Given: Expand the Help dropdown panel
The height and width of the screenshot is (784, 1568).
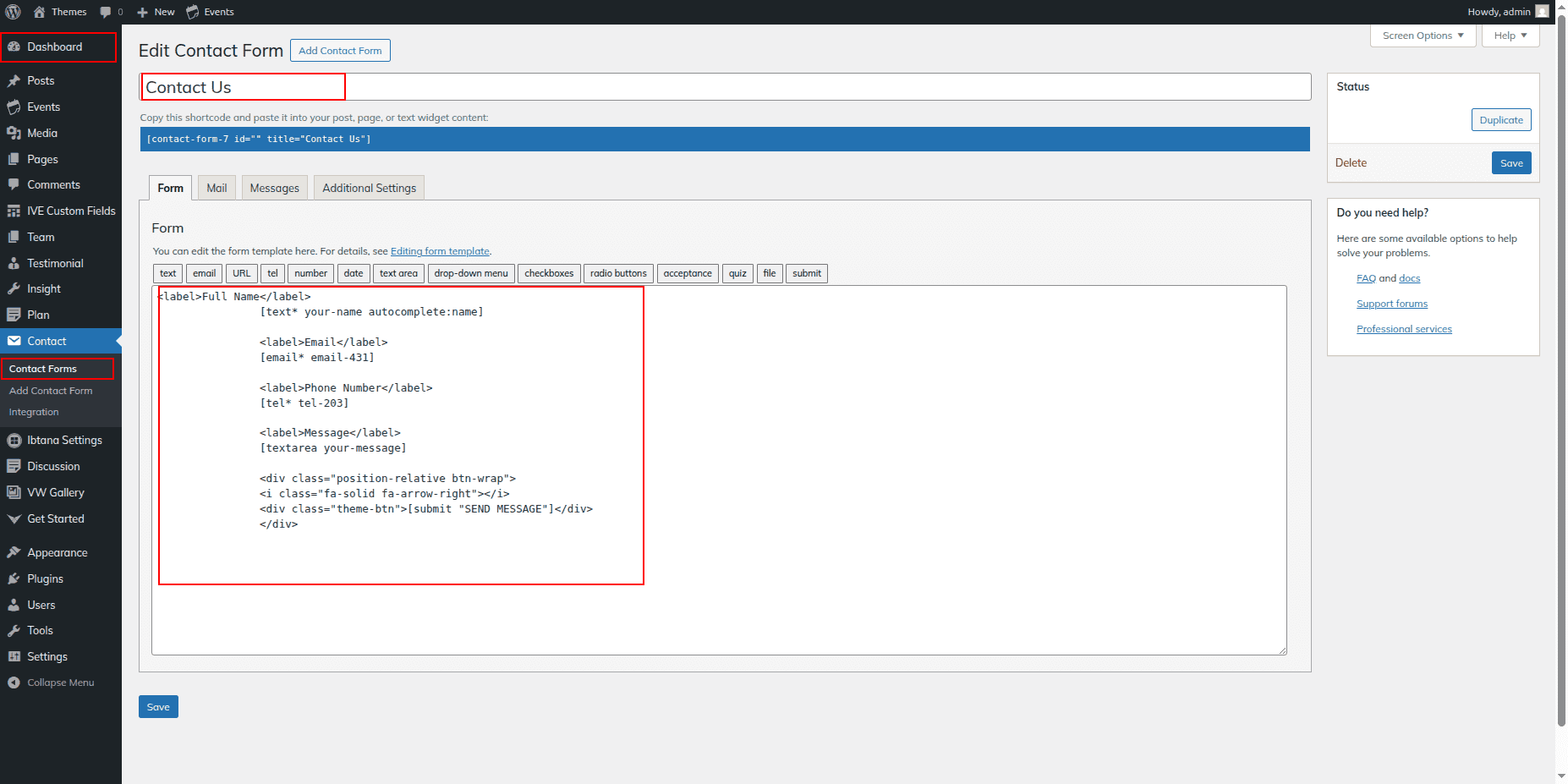Looking at the screenshot, I should 1510,36.
